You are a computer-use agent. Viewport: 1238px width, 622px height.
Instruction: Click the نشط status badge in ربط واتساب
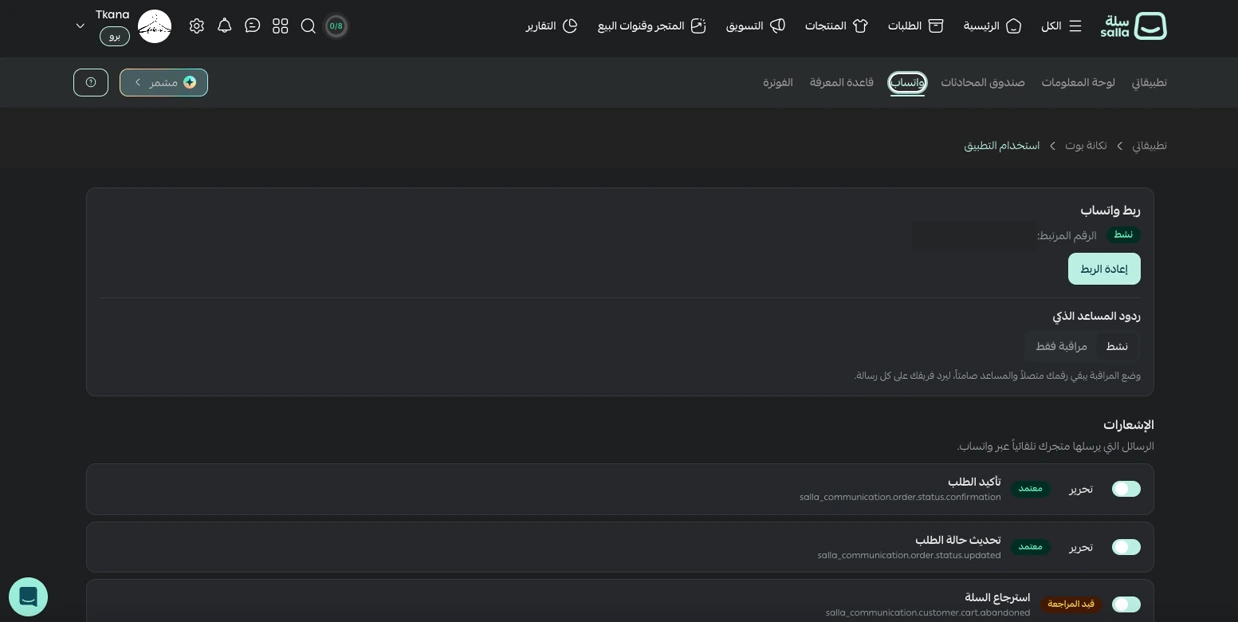pyautogui.click(x=1123, y=235)
